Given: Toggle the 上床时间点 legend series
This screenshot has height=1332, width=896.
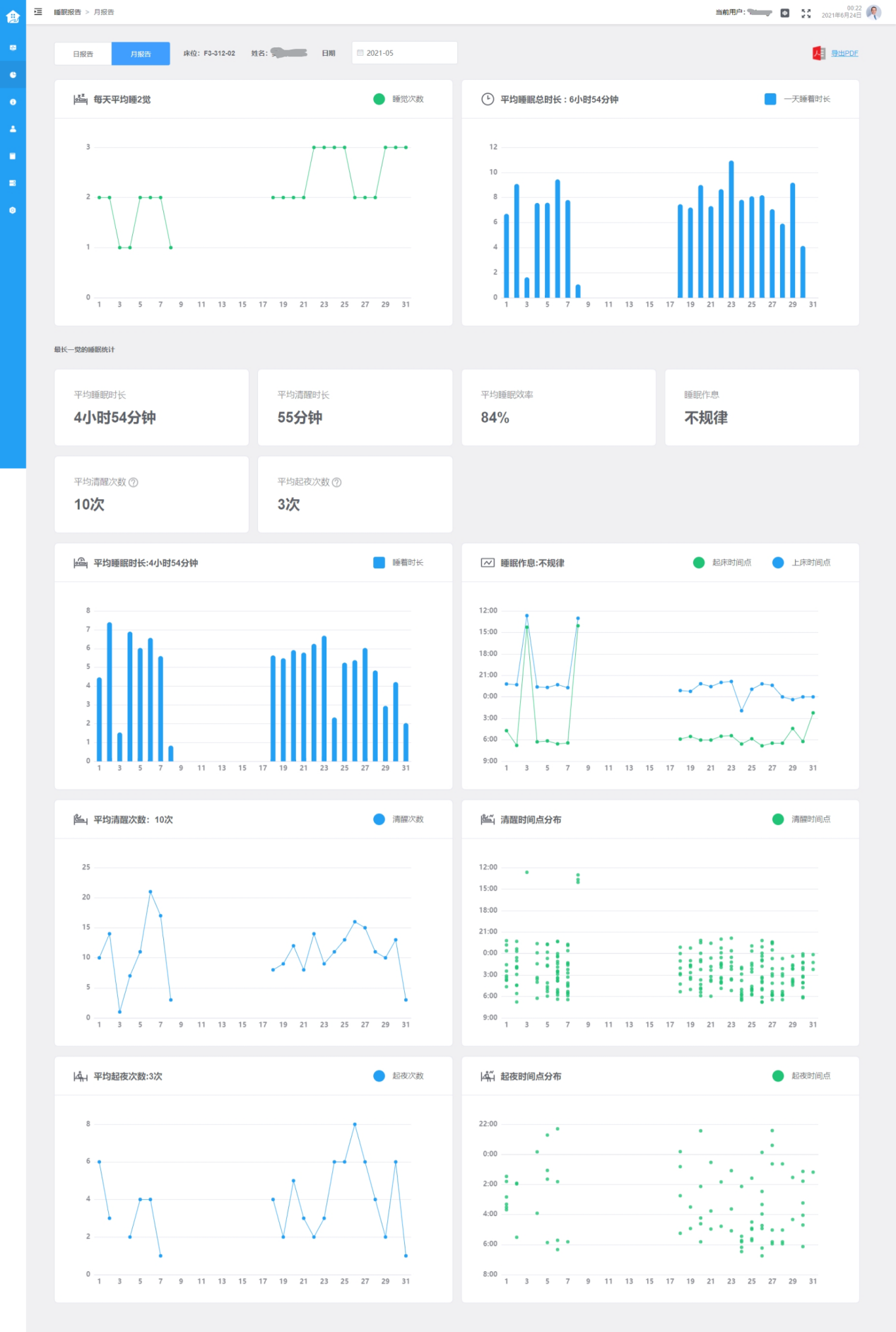Looking at the screenshot, I should coord(801,563).
